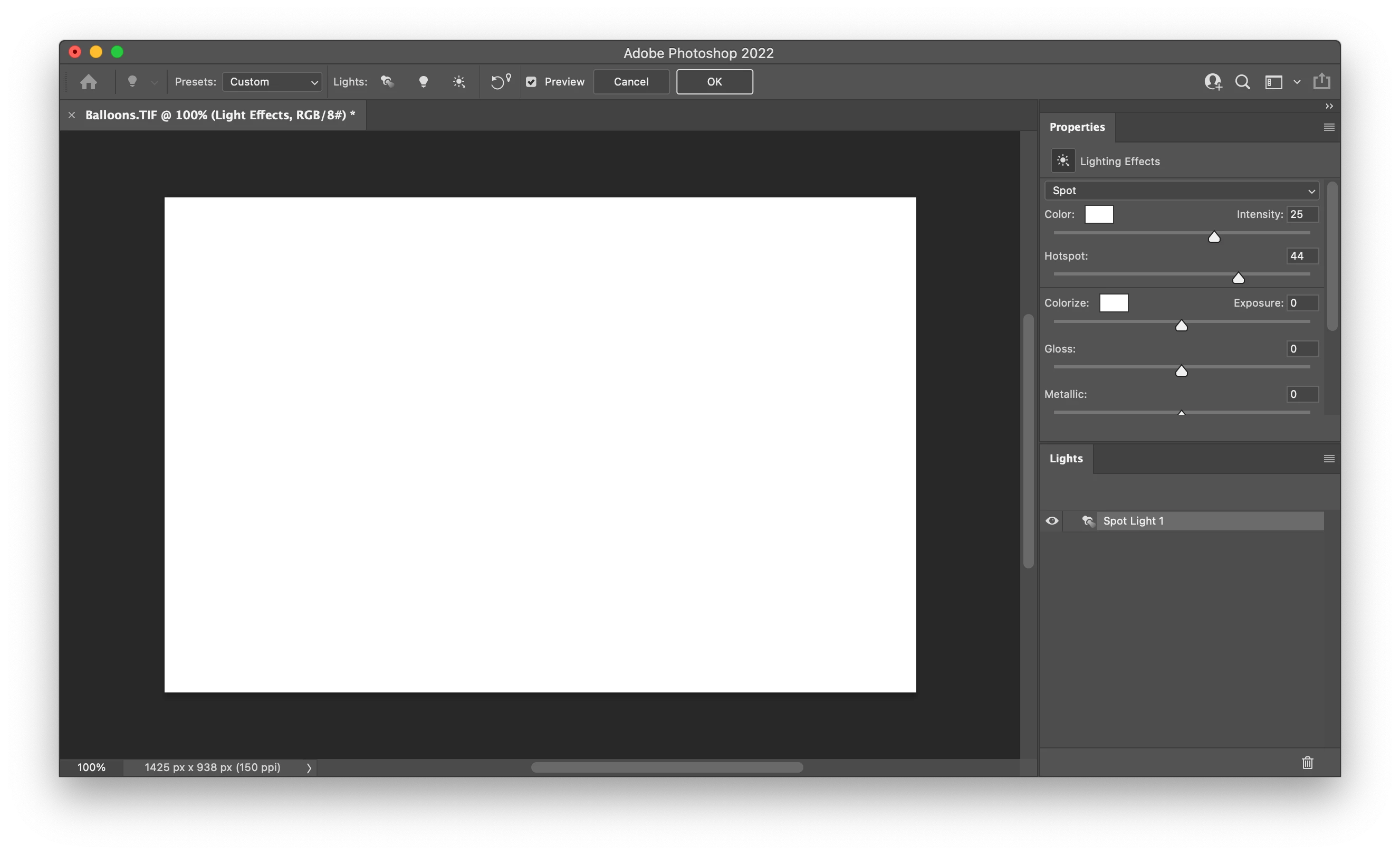Add a new Spot Light

point(388,82)
